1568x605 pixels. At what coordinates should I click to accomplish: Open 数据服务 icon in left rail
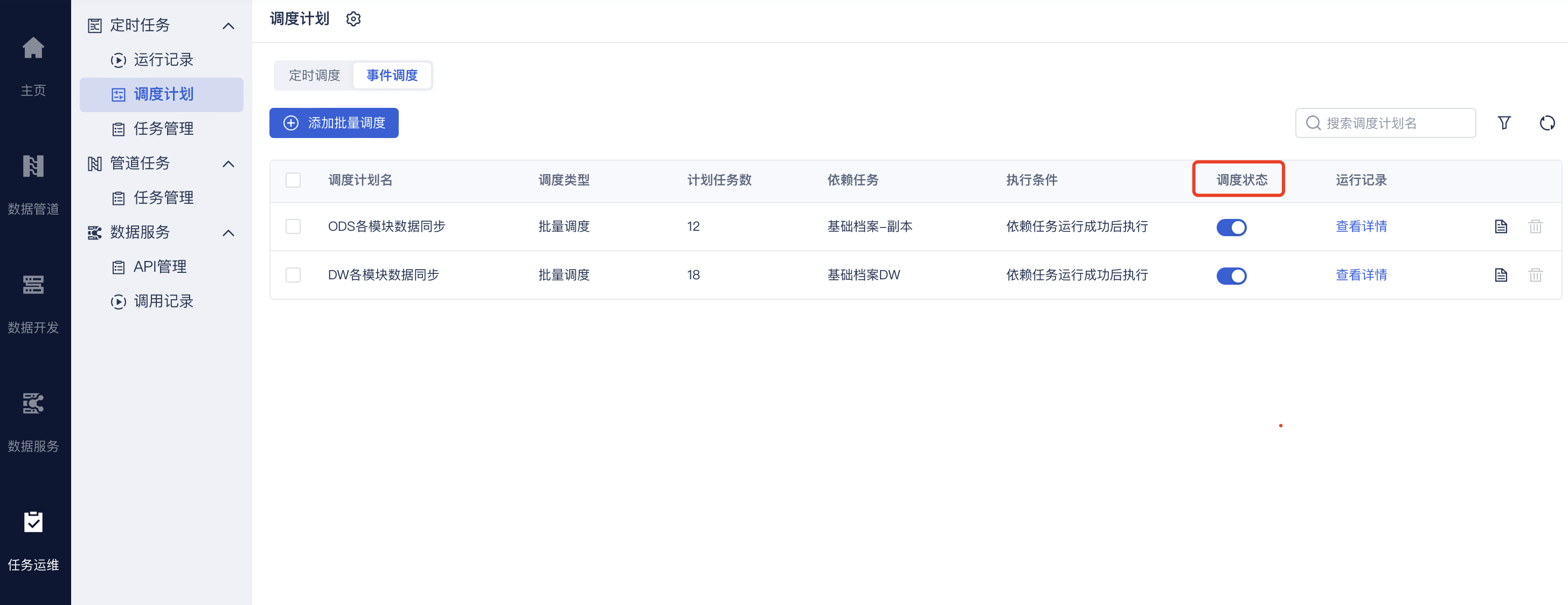click(x=33, y=403)
